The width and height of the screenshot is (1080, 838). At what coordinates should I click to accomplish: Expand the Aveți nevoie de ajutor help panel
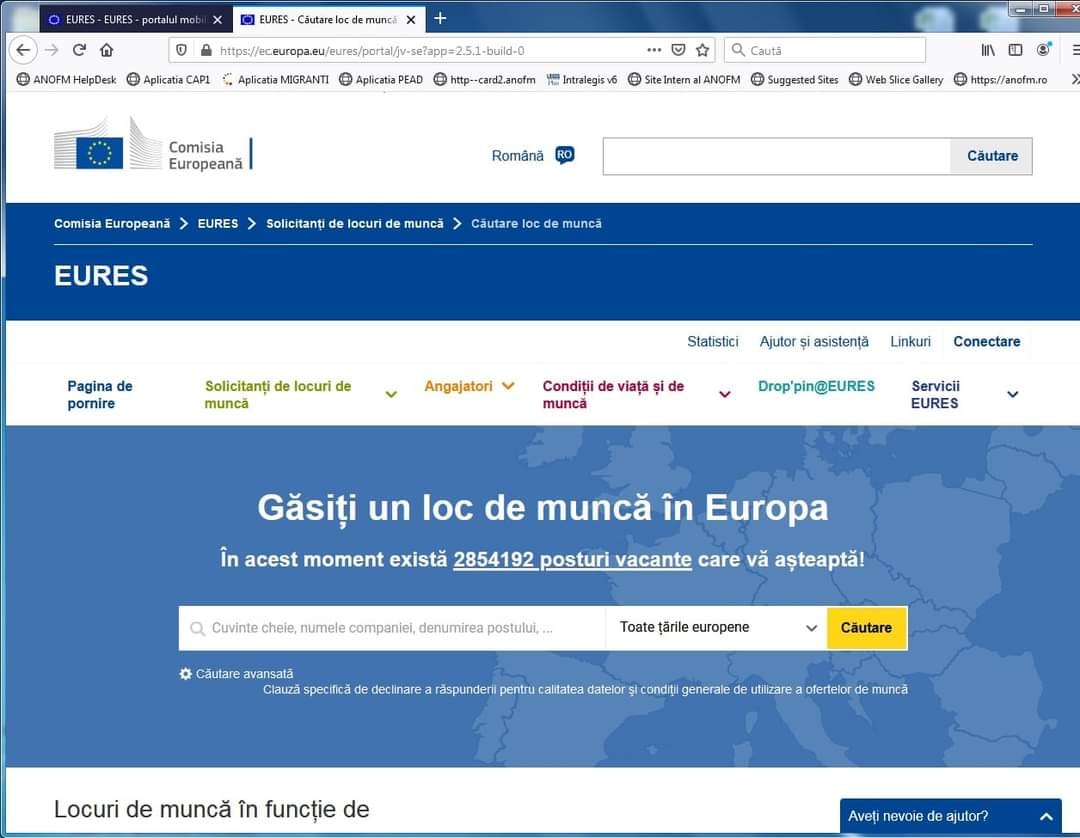point(951,816)
